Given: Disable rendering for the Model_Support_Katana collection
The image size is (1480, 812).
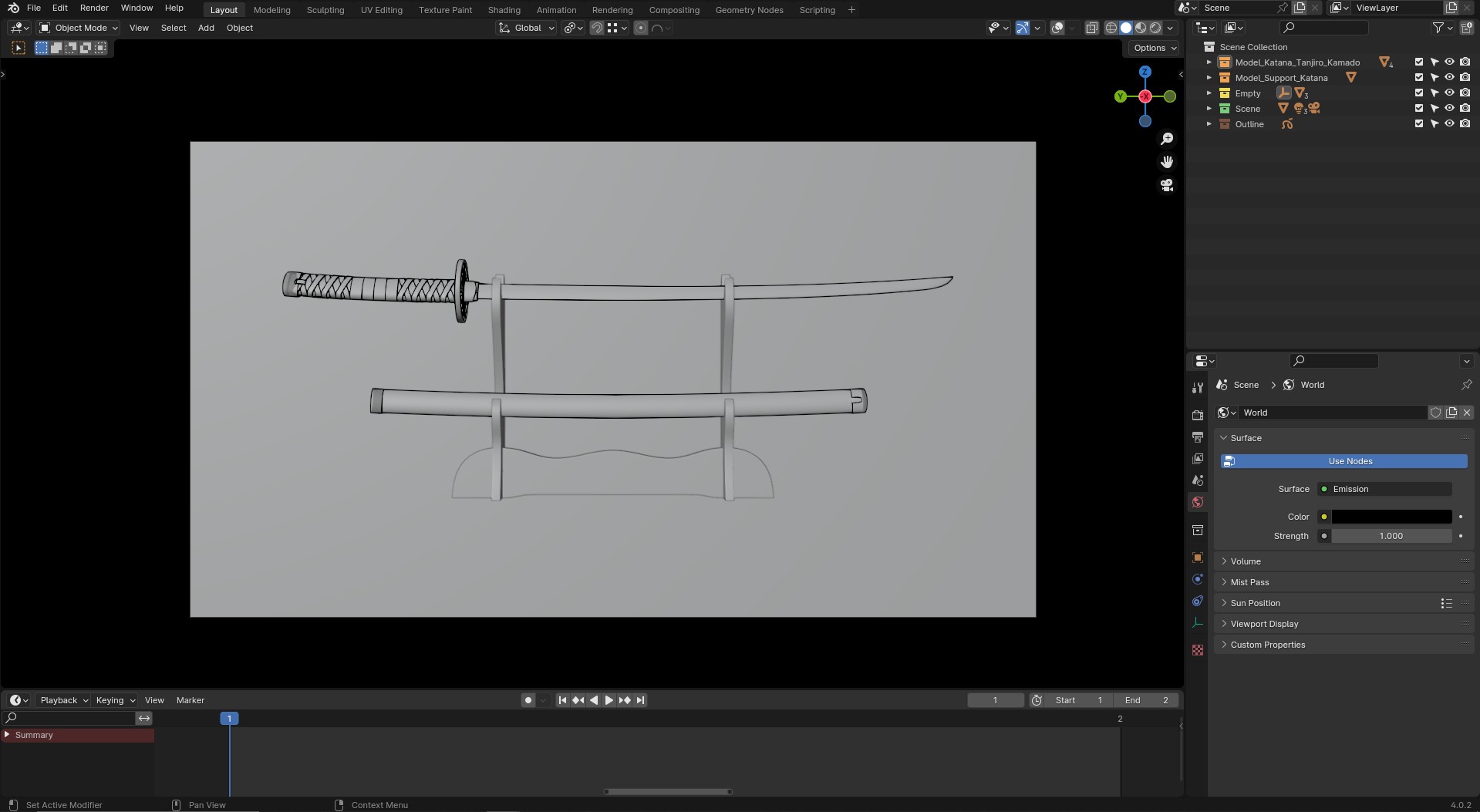Looking at the screenshot, I should point(1465,78).
